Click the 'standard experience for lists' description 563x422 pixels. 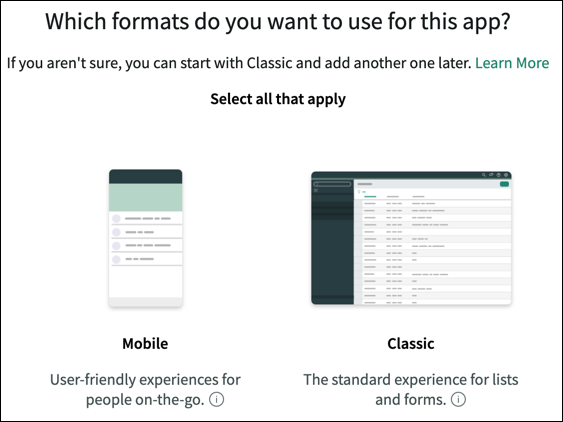click(x=411, y=389)
